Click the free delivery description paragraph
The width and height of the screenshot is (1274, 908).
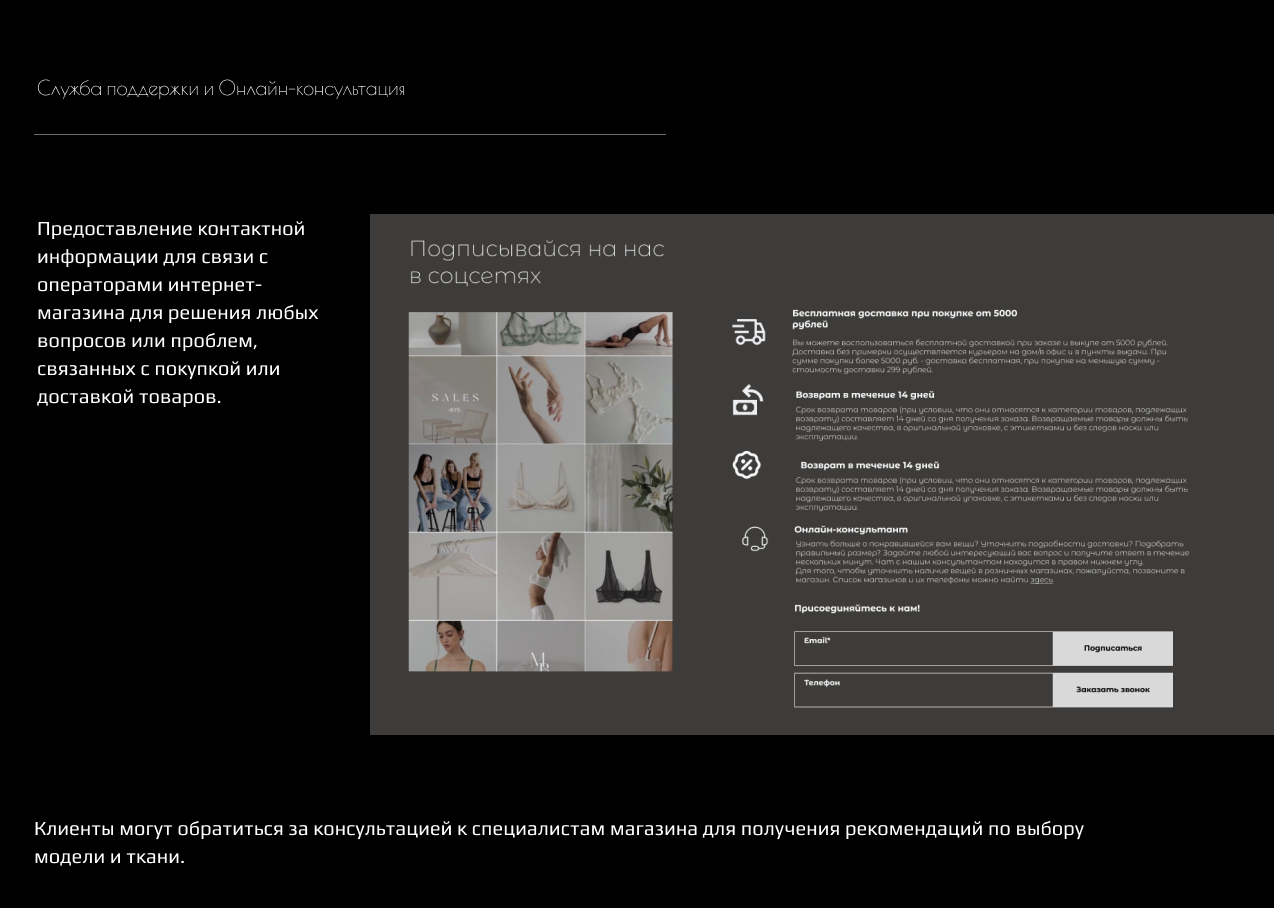(x=980, y=357)
